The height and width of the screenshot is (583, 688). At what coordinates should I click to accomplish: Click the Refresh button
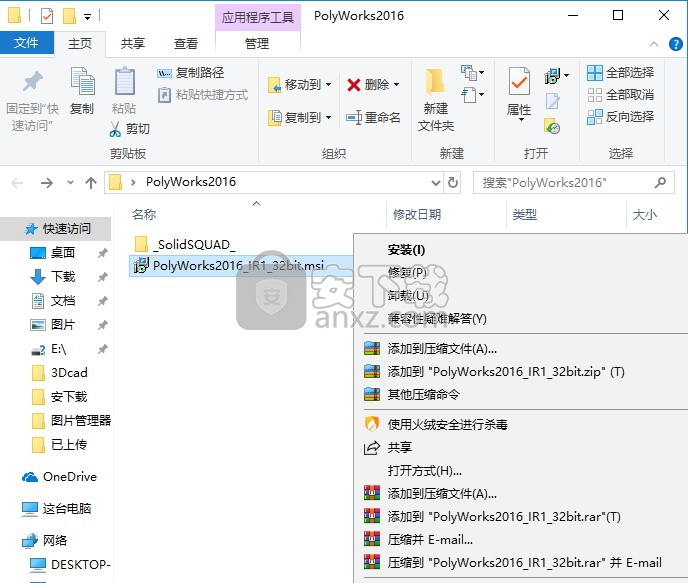(x=453, y=182)
